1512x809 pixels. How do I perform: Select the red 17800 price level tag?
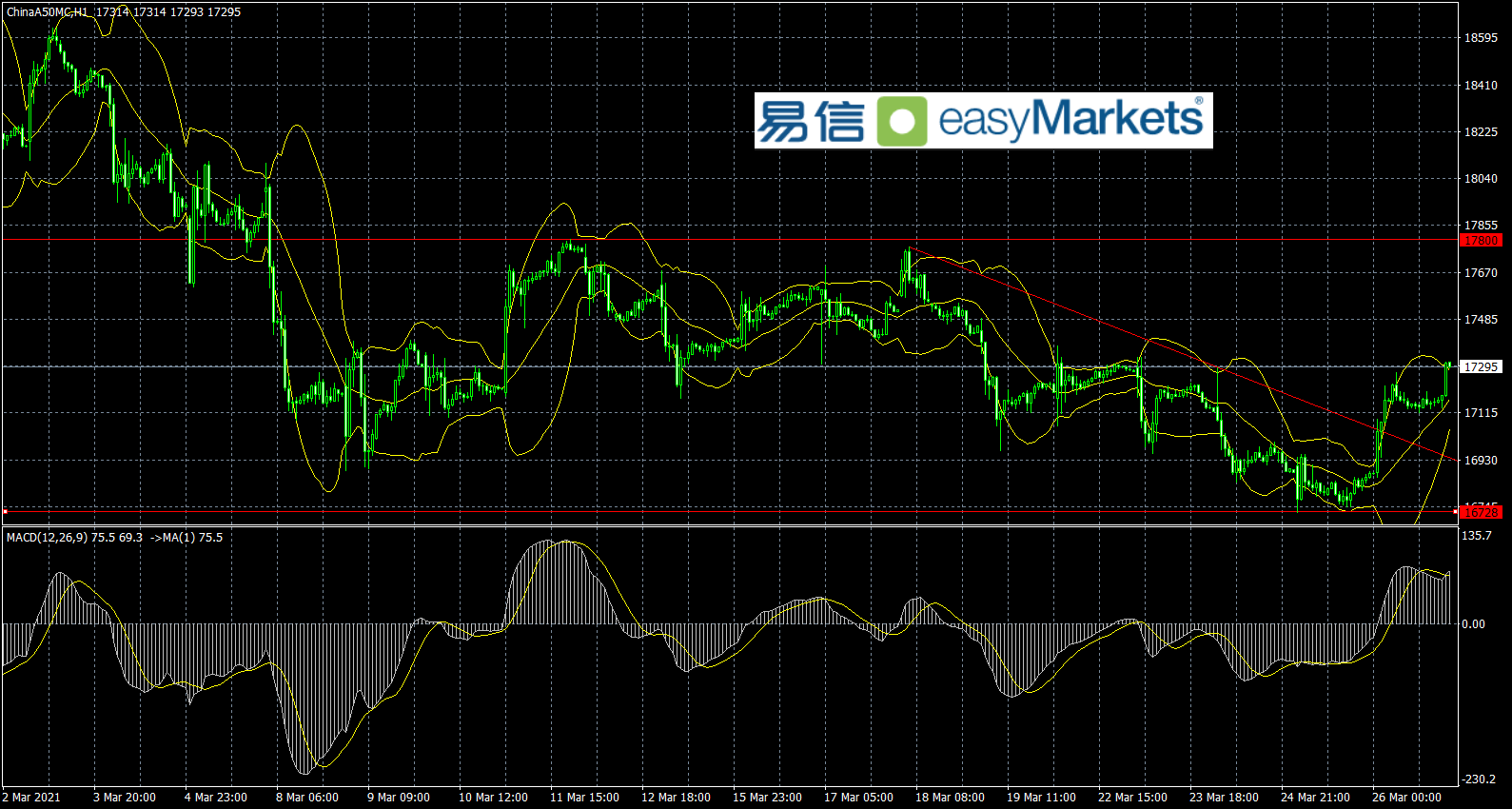(1481, 241)
